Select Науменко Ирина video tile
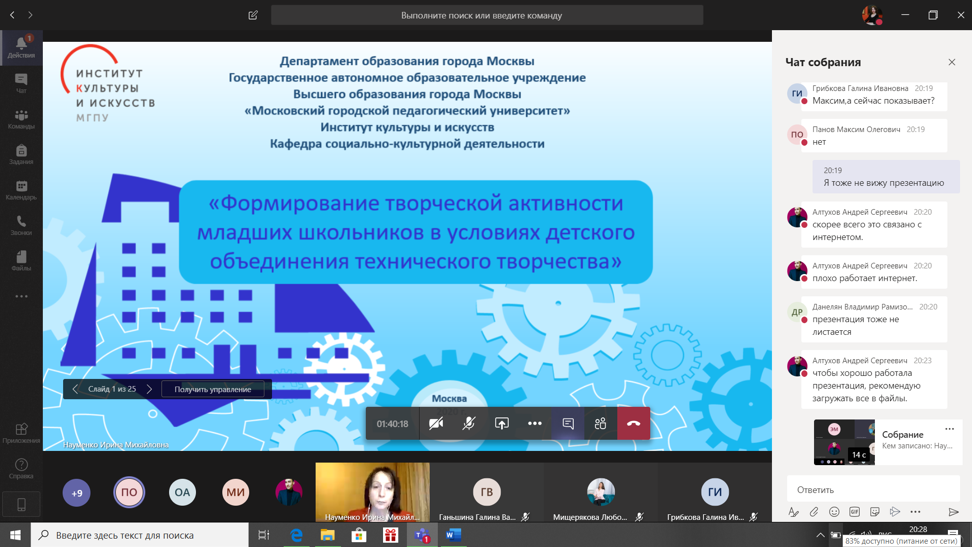The width and height of the screenshot is (972, 547). [372, 492]
